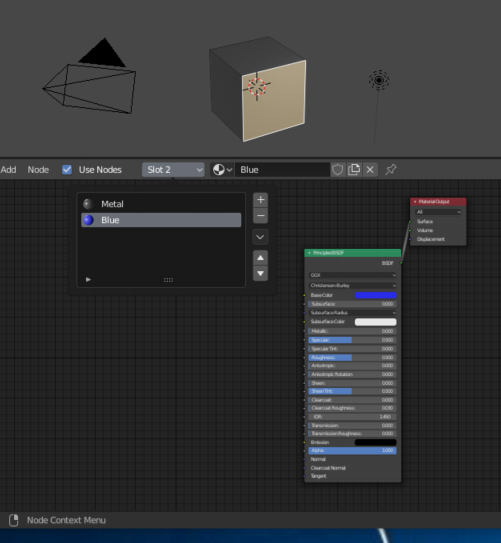Screen dimensions: 501x543
Task: Click the IOR value field
Action: [x=352, y=417]
